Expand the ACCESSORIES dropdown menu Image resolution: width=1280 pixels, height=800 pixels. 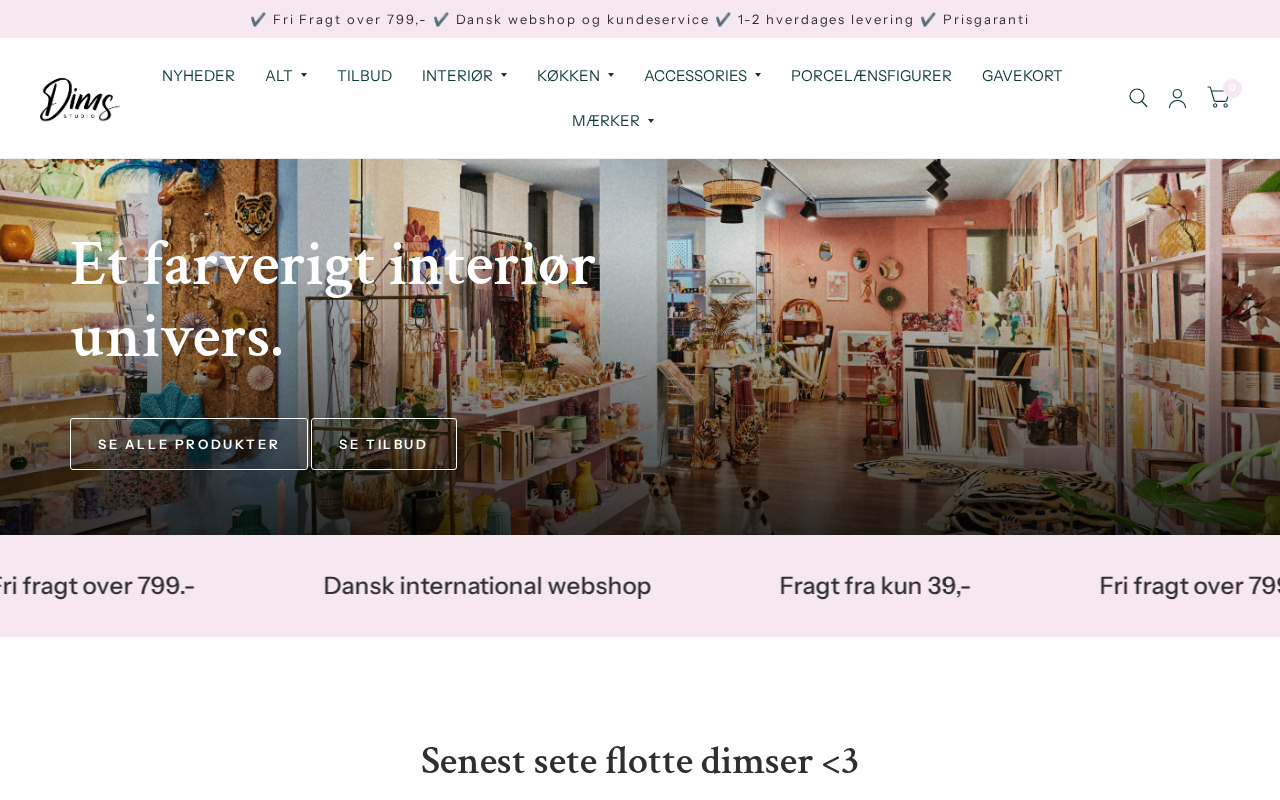pos(702,76)
